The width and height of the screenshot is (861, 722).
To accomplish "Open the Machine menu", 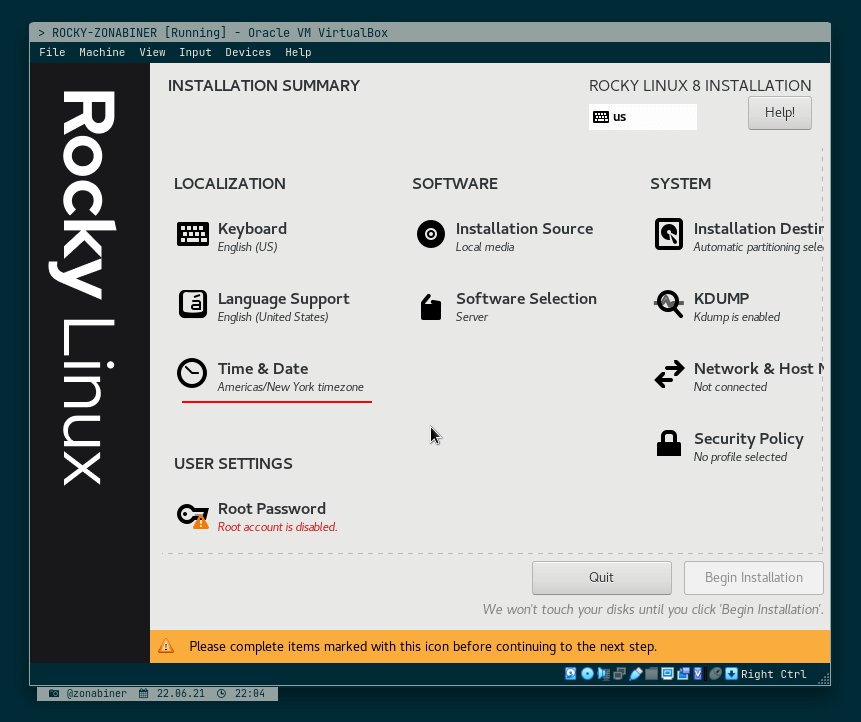I will pos(102,52).
